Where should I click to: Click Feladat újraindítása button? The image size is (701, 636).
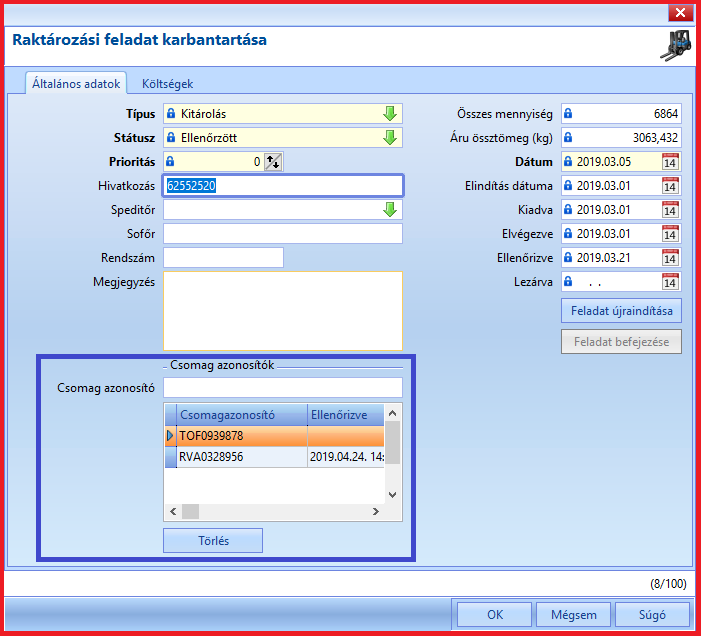(x=621, y=311)
